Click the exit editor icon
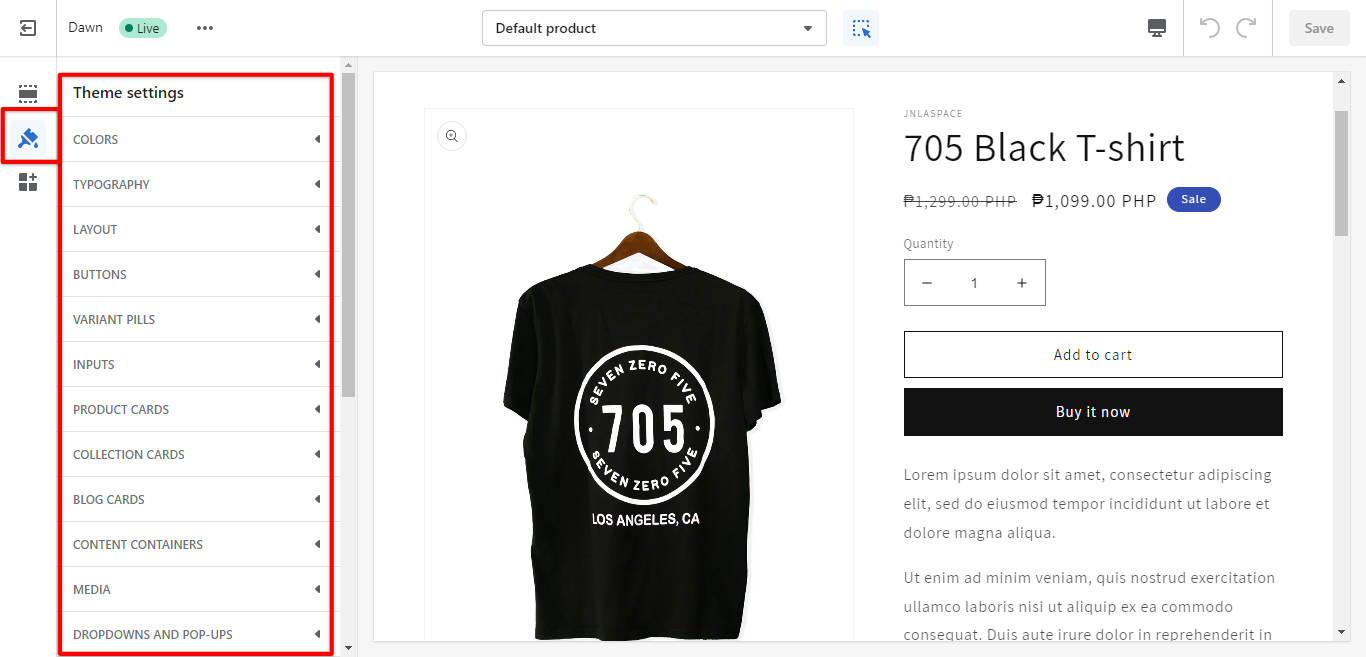The width and height of the screenshot is (1366, 657). tap(28, 28)
